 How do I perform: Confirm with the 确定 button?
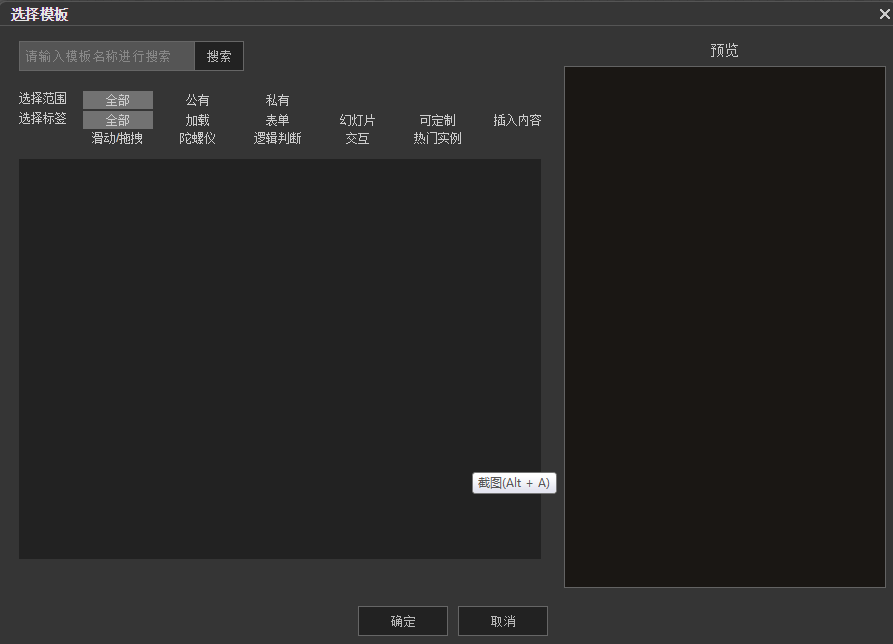[403, 621]
